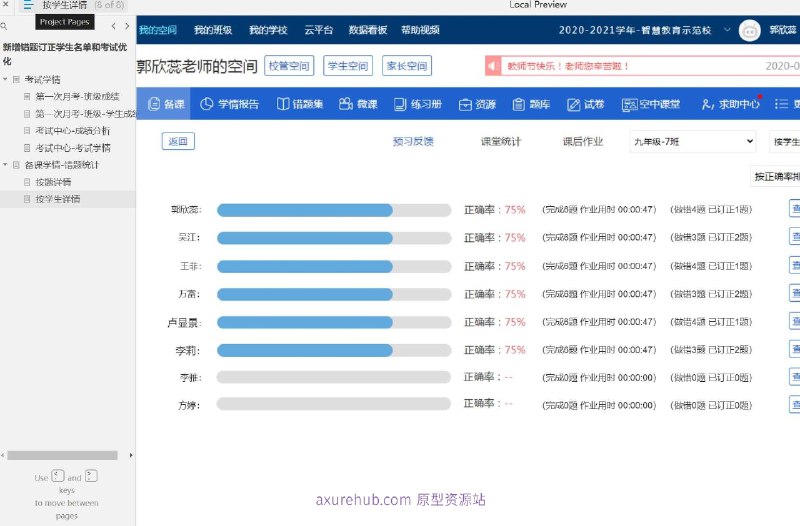The width and height of the screenshot is (800, 526).
Task: Open 我的班级 in the top nav
Action: click(x=213, y=30)
